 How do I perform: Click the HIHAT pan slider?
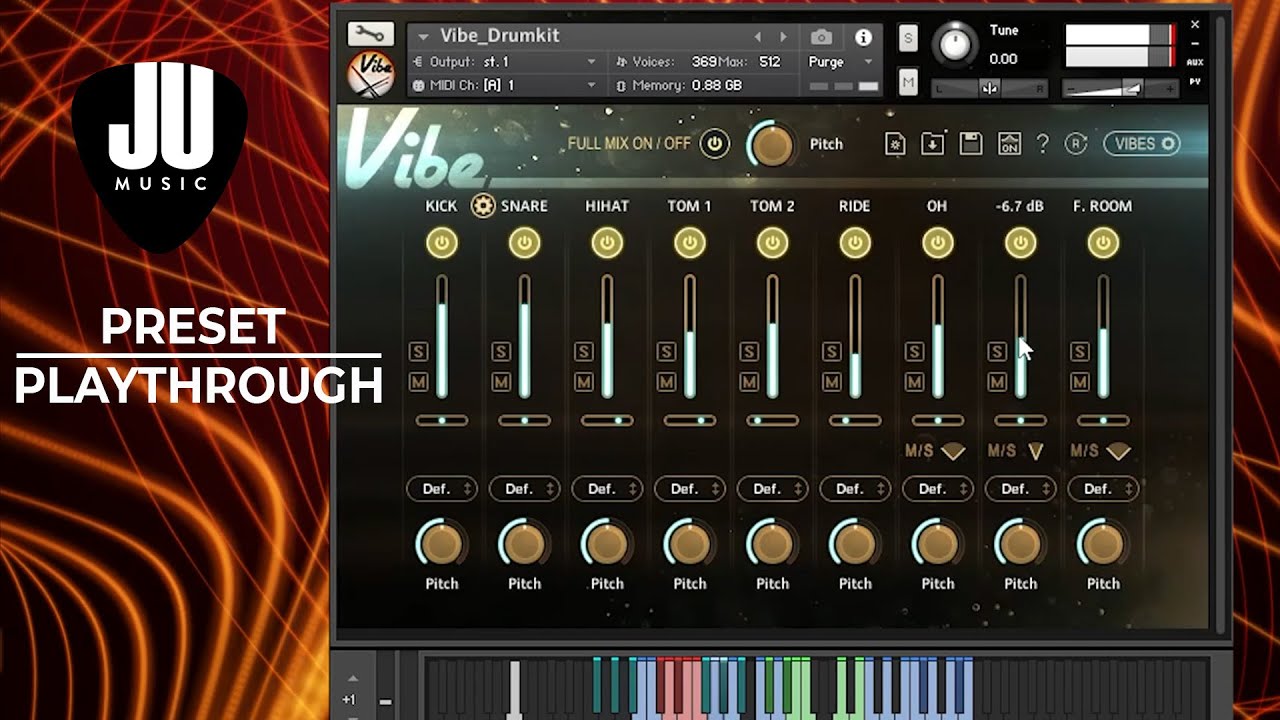coord(607,421)
